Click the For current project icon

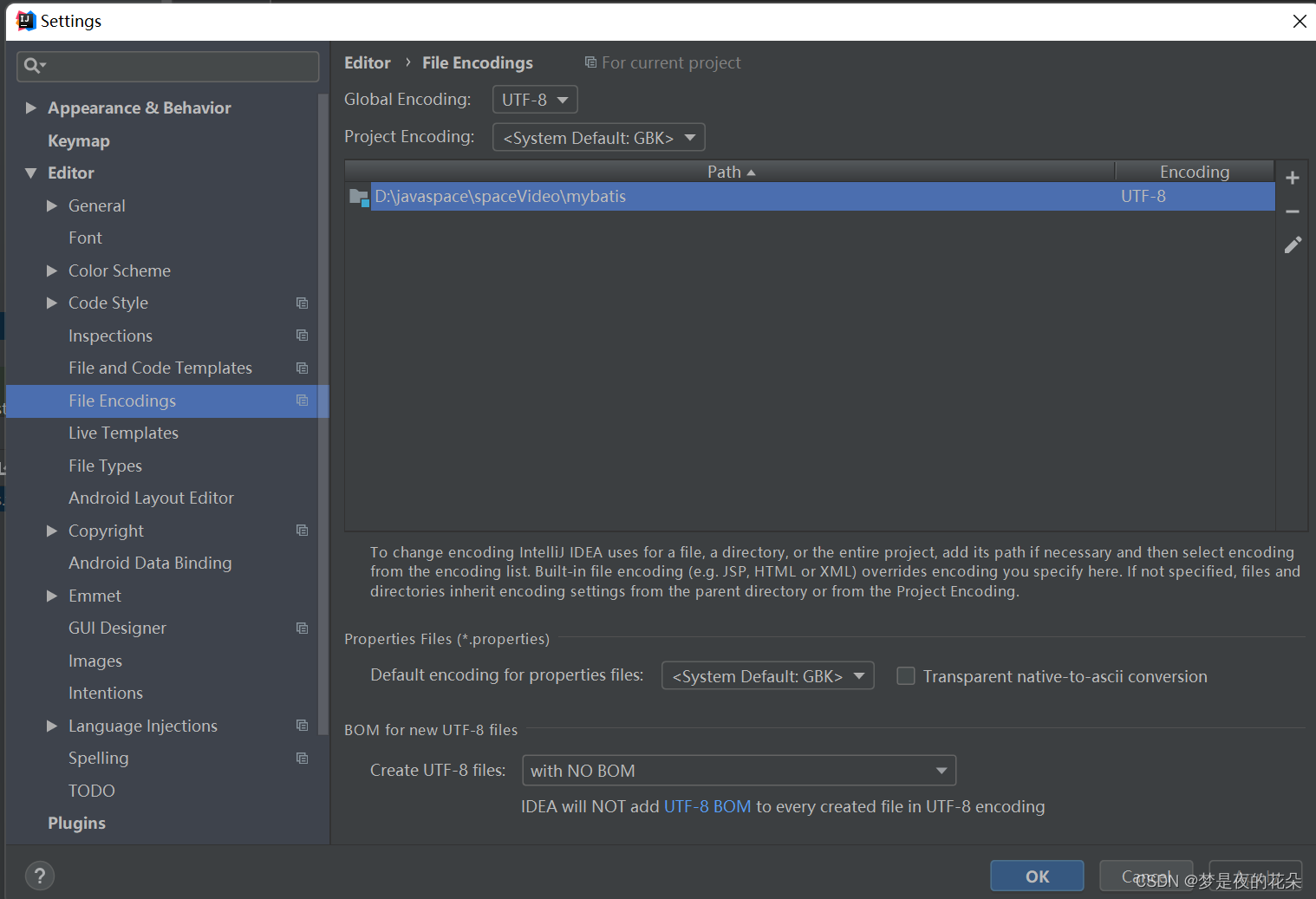coord(590,62)
